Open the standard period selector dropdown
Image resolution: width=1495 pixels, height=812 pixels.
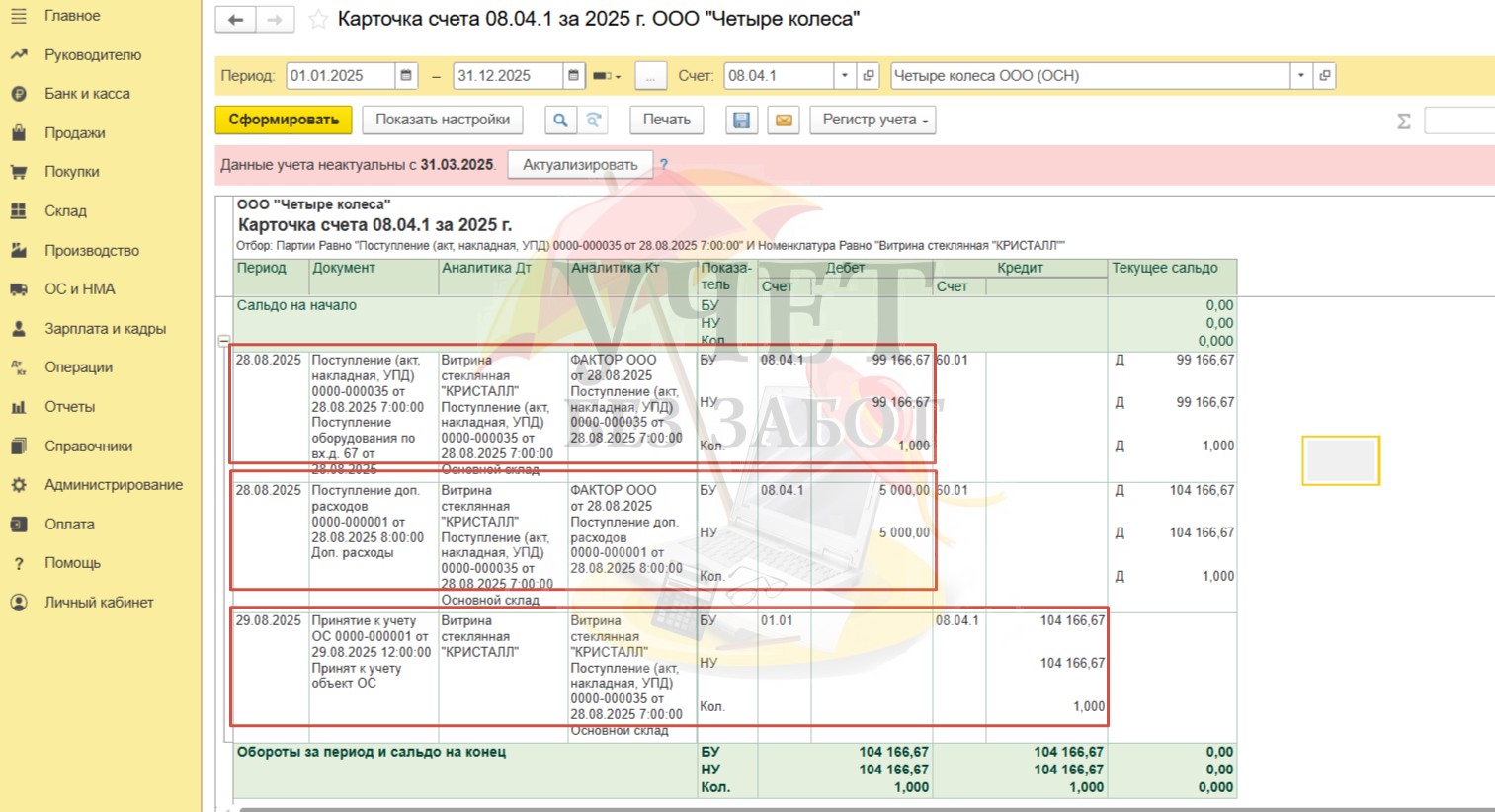click(x=607, y=76)
